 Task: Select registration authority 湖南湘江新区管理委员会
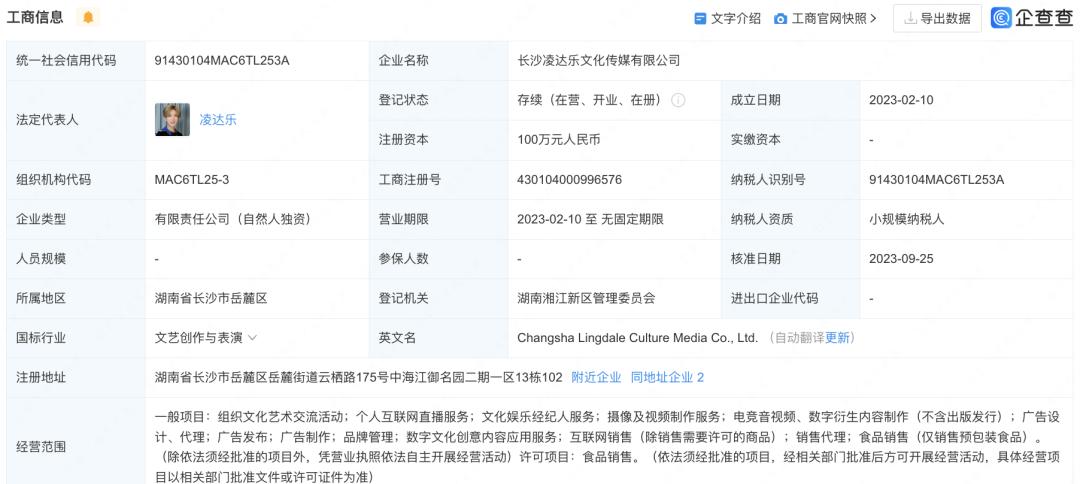(x=586, y=299)
